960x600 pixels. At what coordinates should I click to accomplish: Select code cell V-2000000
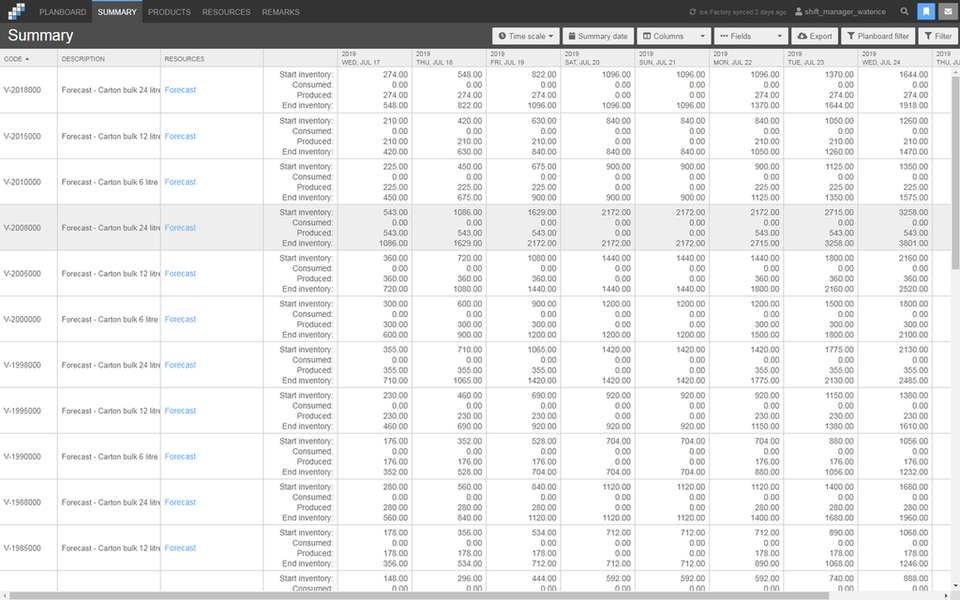point(28,320)
